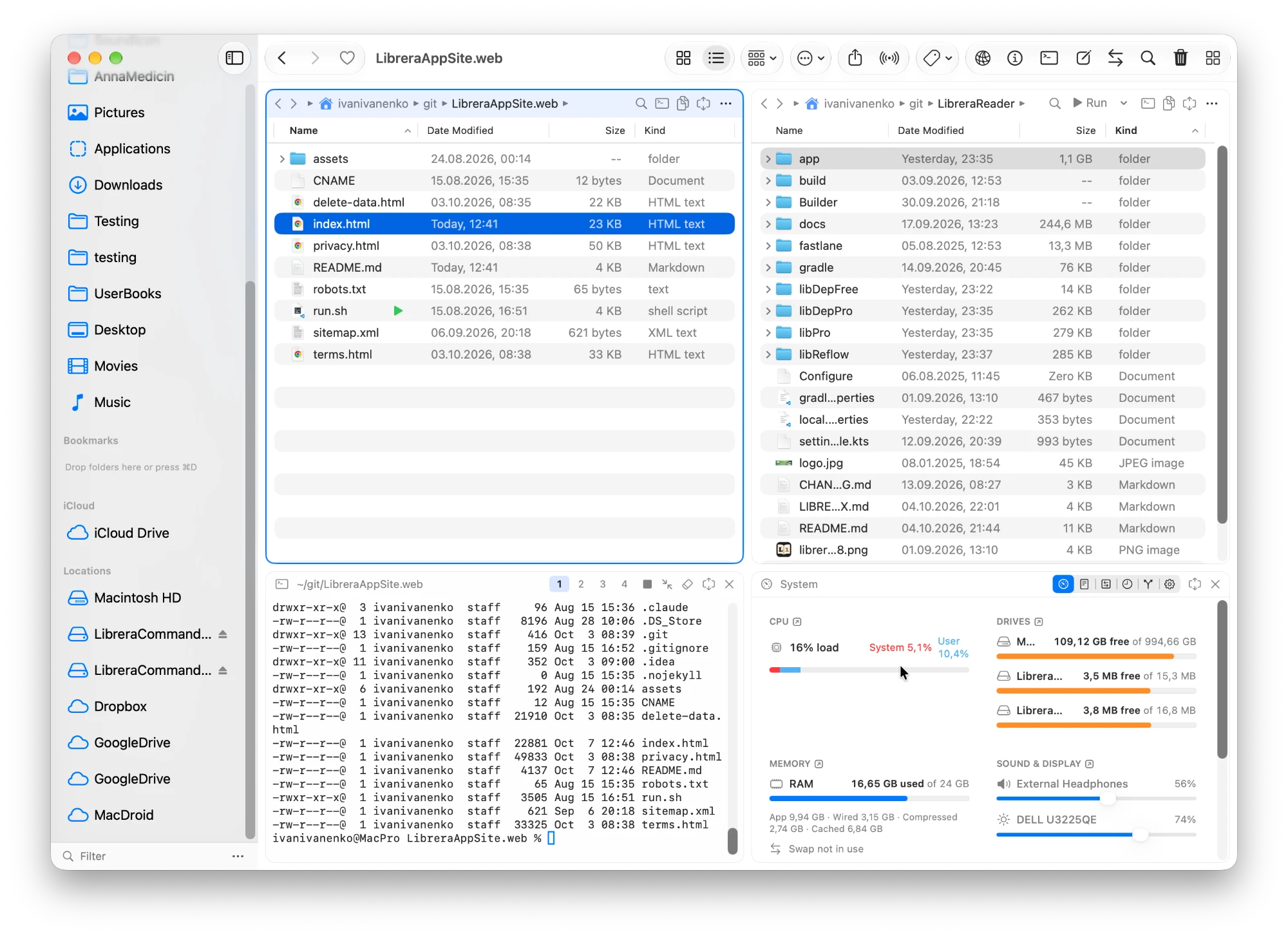
Task: Adjust External Headphones volume slider
Action: point(1096,799)
